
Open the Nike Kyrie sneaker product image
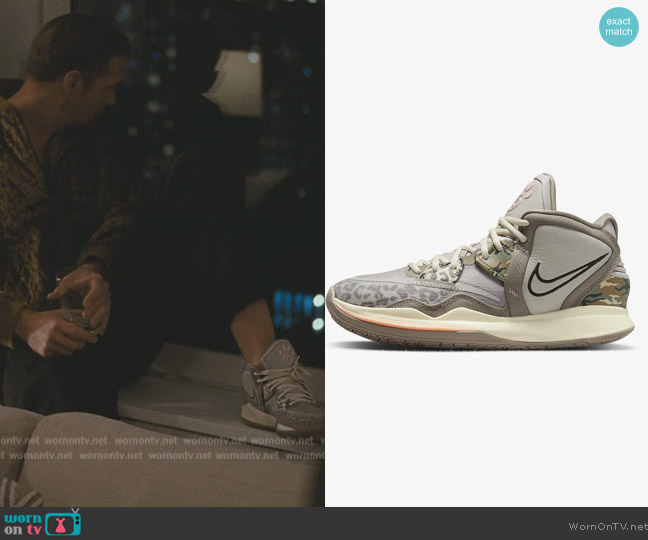tap(480, 262)
